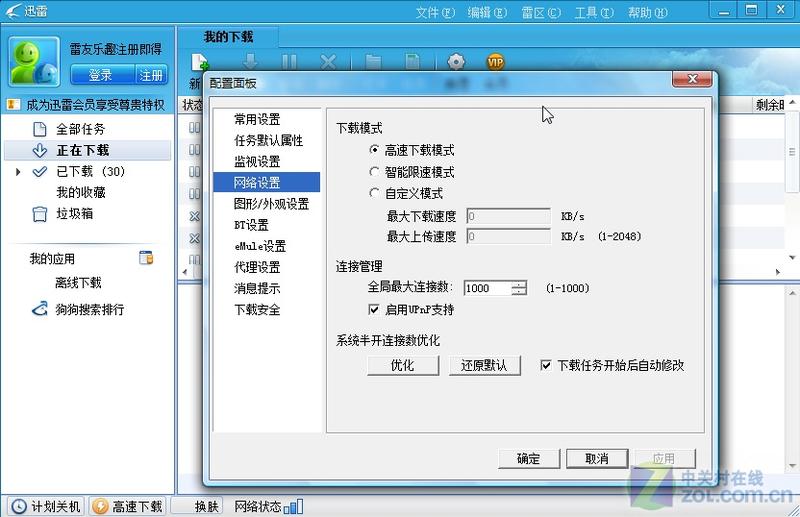The width and height of the screenshot is (800, 517).
Task: Click the delete X toolbar icon
Action: pyautogui.click(x=328, y=62)
